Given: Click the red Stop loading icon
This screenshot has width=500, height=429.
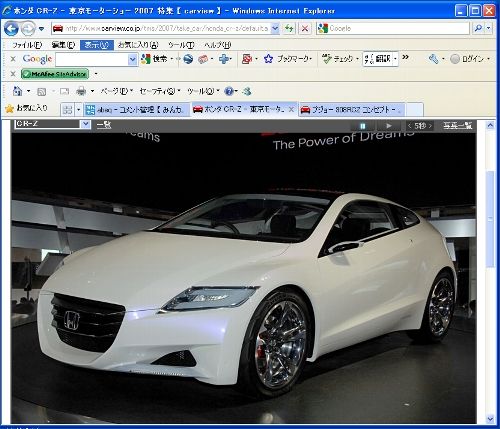Looking at the screenshot, I should 305,29.
